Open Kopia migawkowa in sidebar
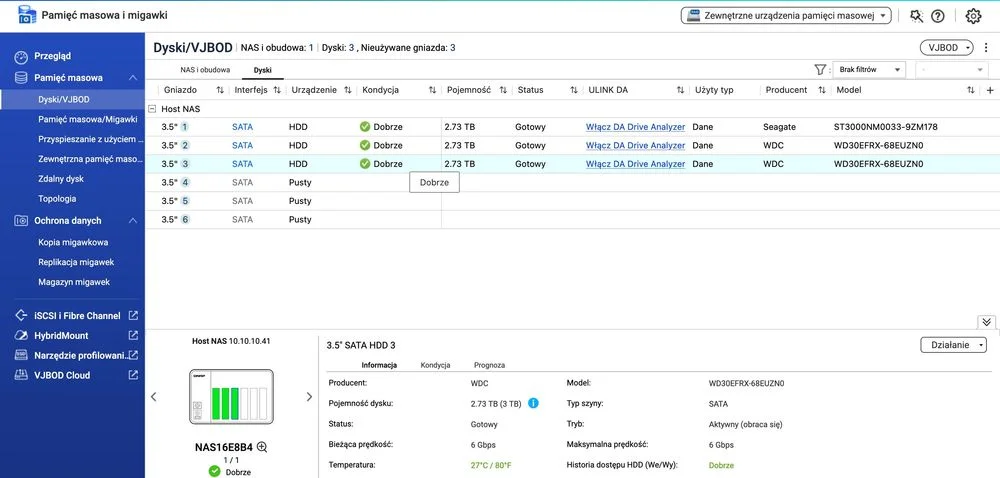 [72, 242]
